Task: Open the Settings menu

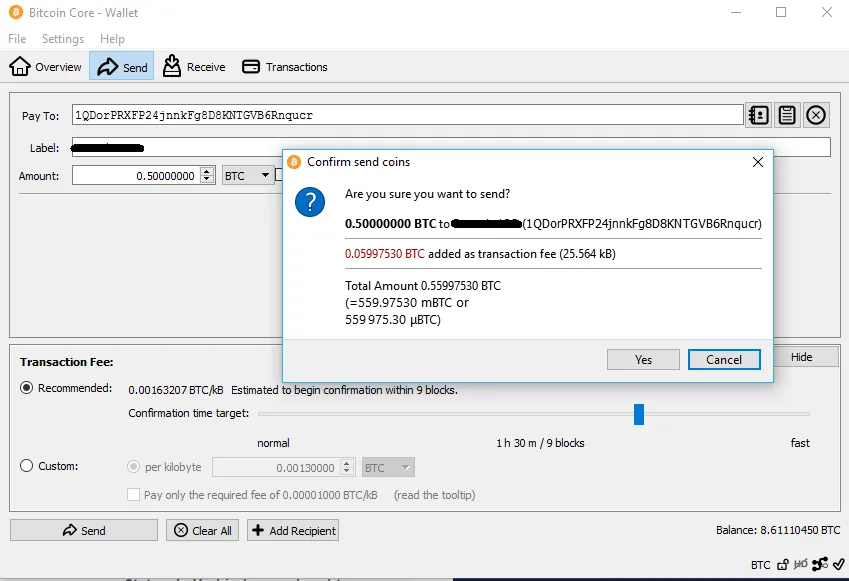Action: click(x=63, y=39)
